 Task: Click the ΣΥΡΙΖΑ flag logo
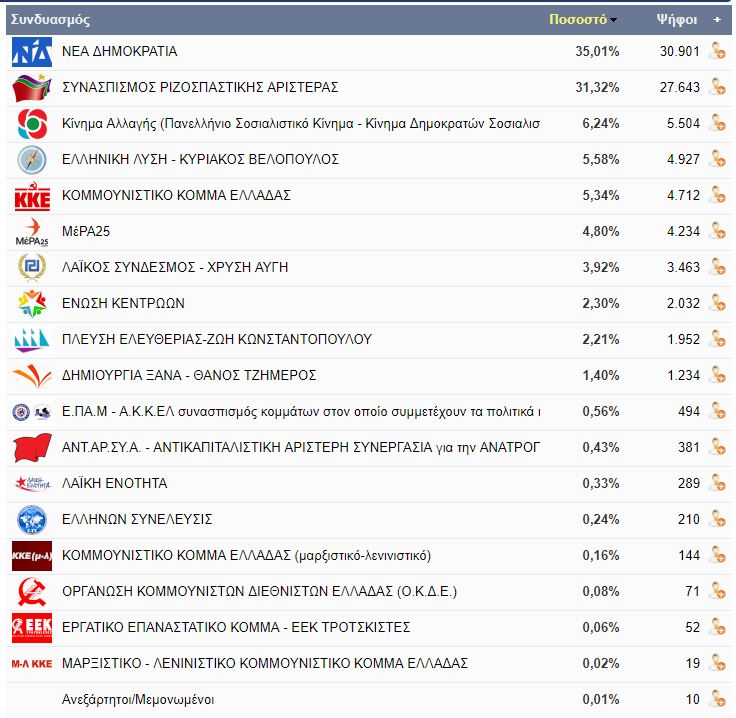click(32, 88)
